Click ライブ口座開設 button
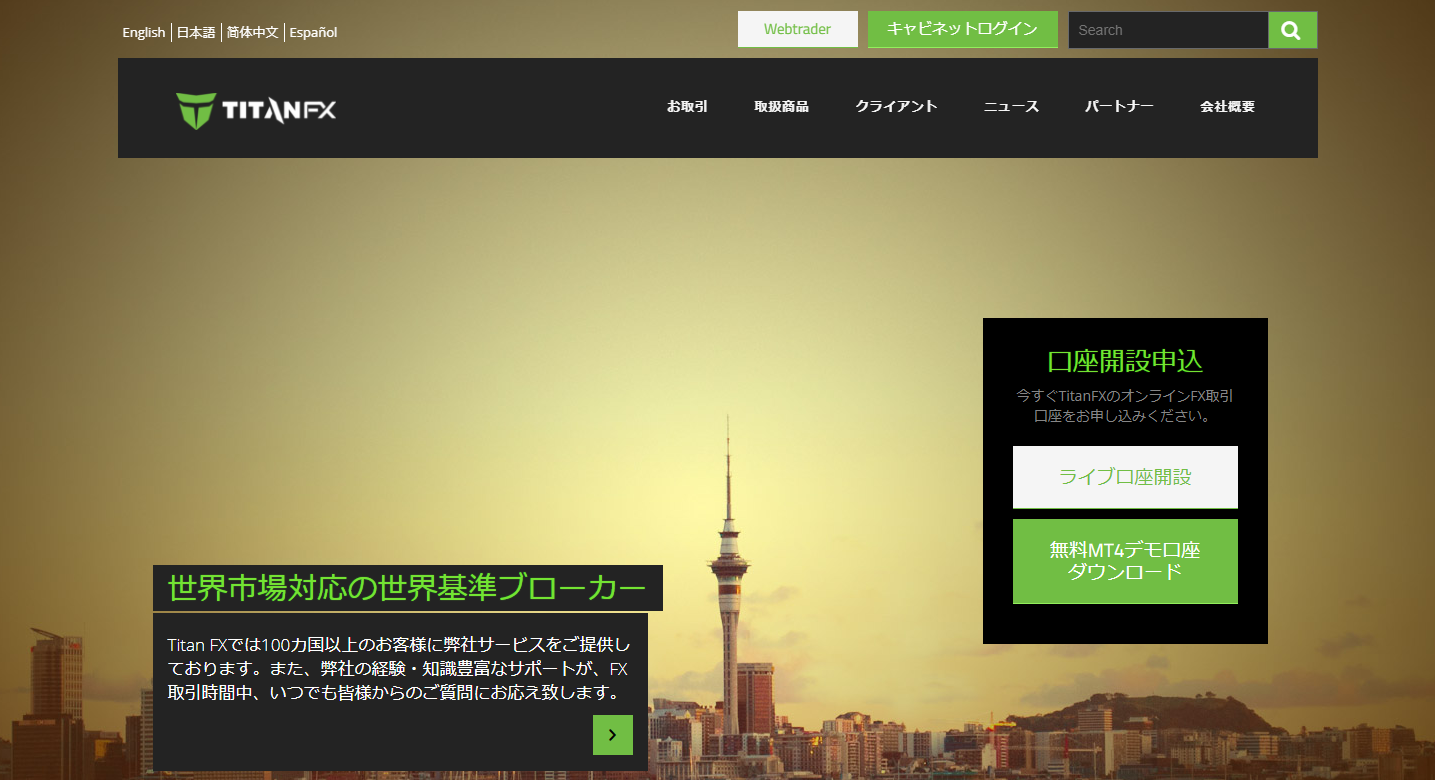Image resolution: width=1435 pixels, height=780 pixels. click(x=1125, y=477)
